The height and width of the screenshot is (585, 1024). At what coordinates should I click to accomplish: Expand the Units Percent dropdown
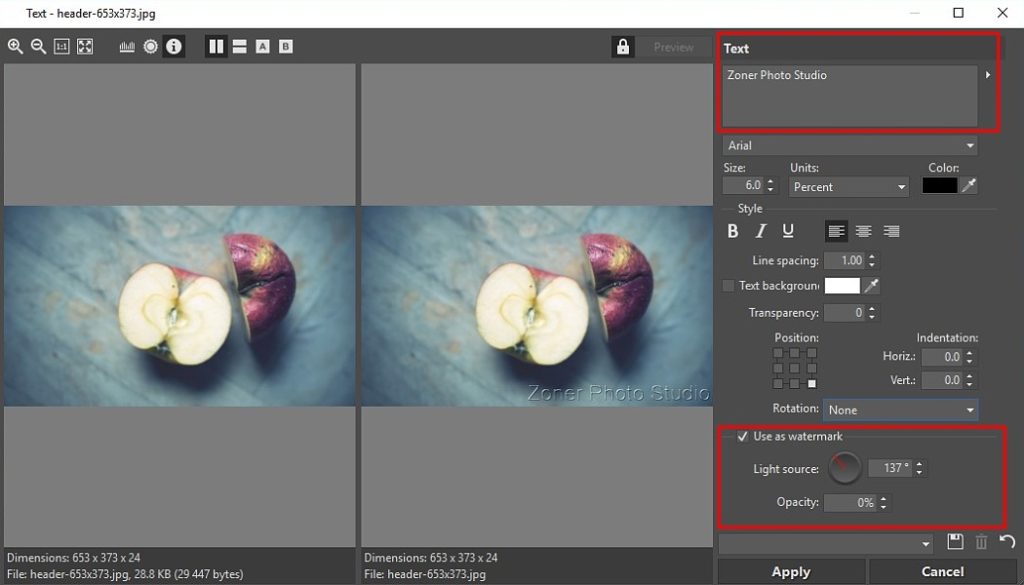click(x=848, y=187)
